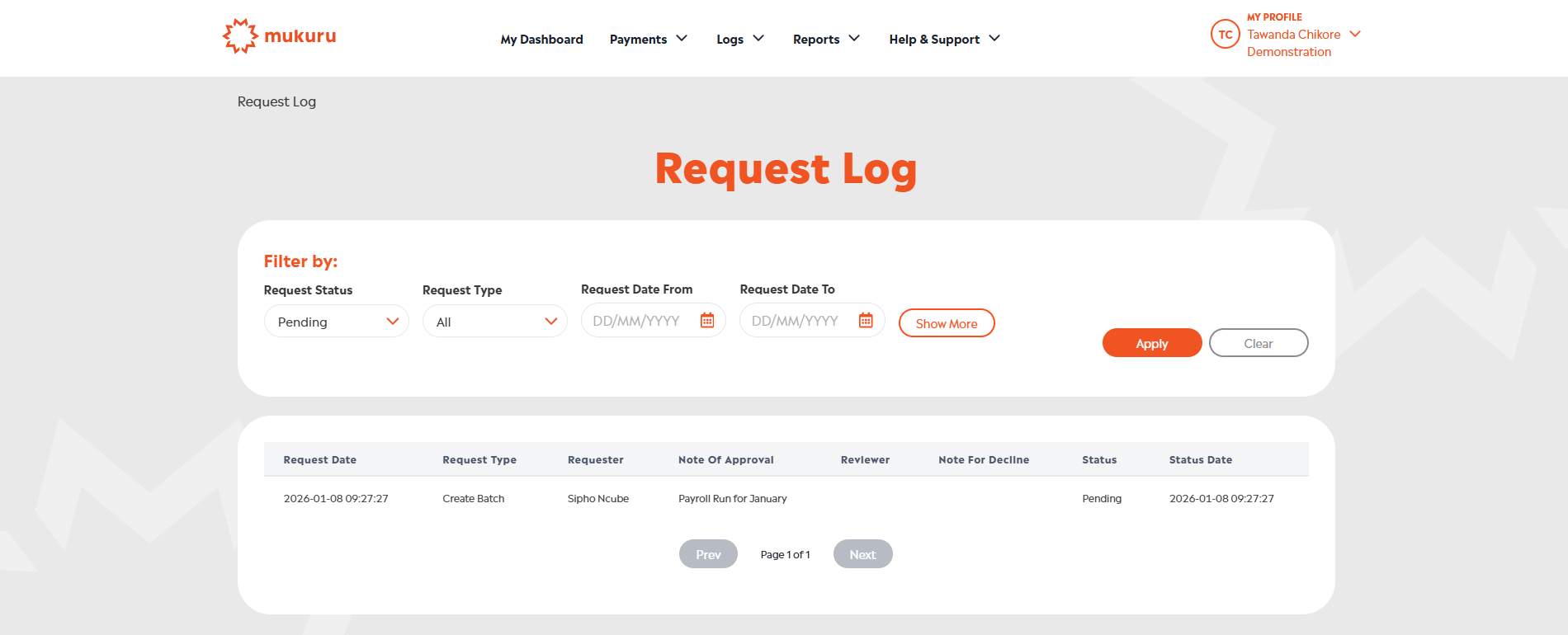Open the Logs menu
Screen dimensions: 1568x635
[x=740, y=39]
